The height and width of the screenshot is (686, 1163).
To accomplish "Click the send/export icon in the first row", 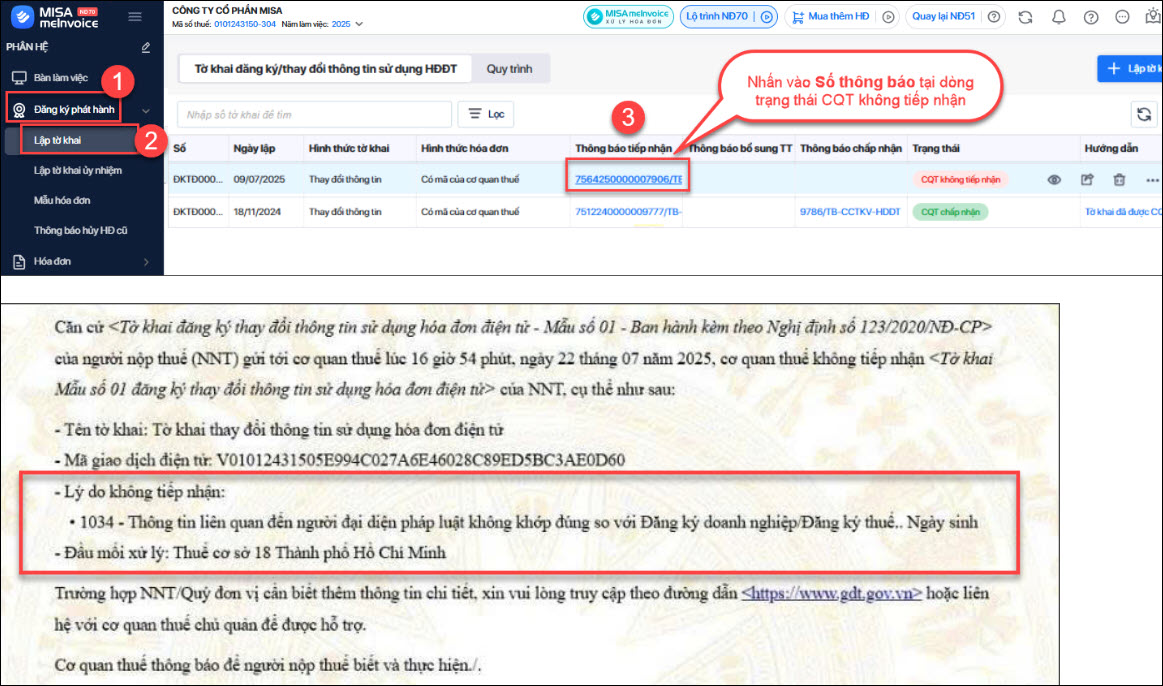I will click(x=1087, y=180).
